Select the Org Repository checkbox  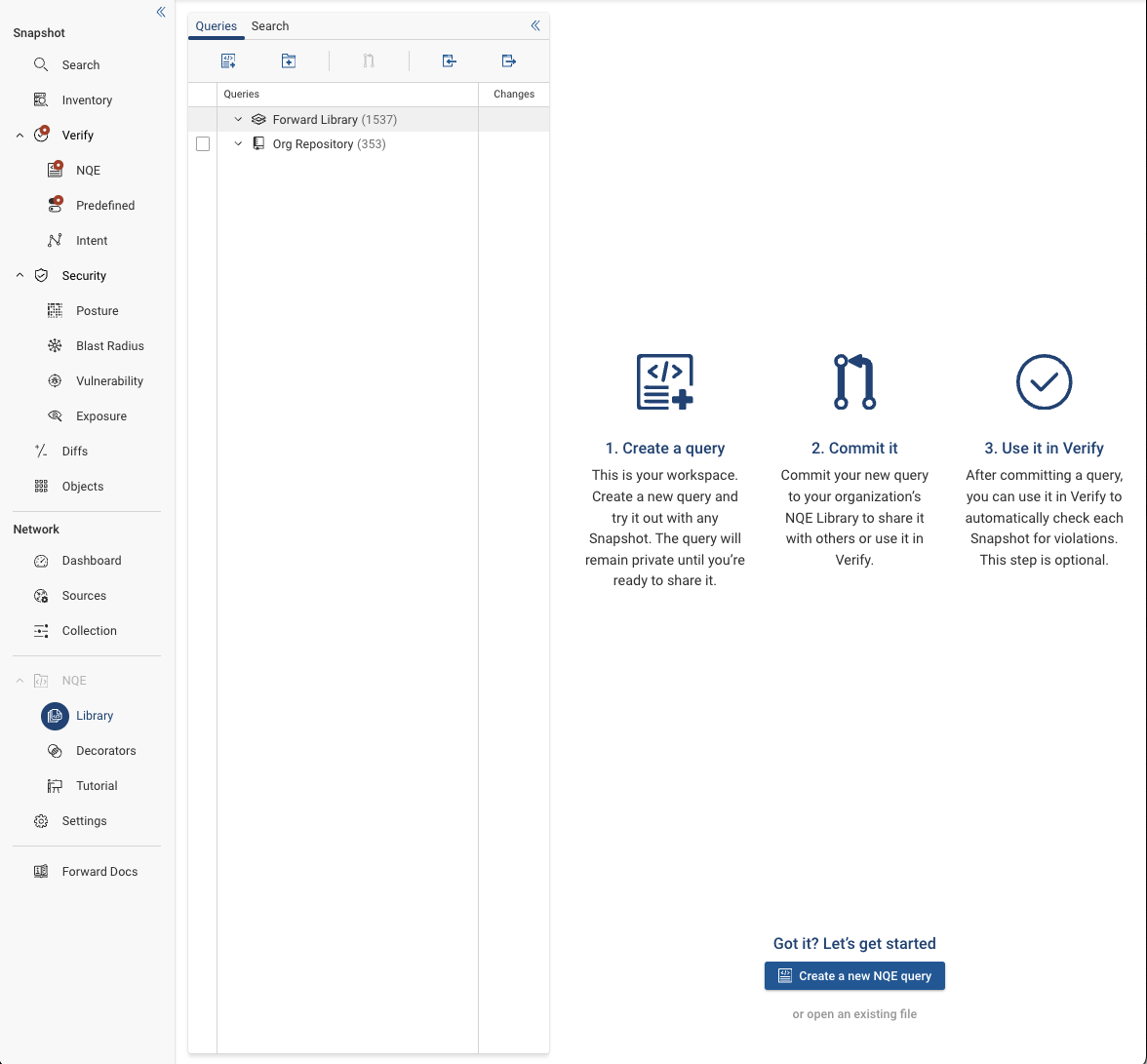[x=203, y=144]
